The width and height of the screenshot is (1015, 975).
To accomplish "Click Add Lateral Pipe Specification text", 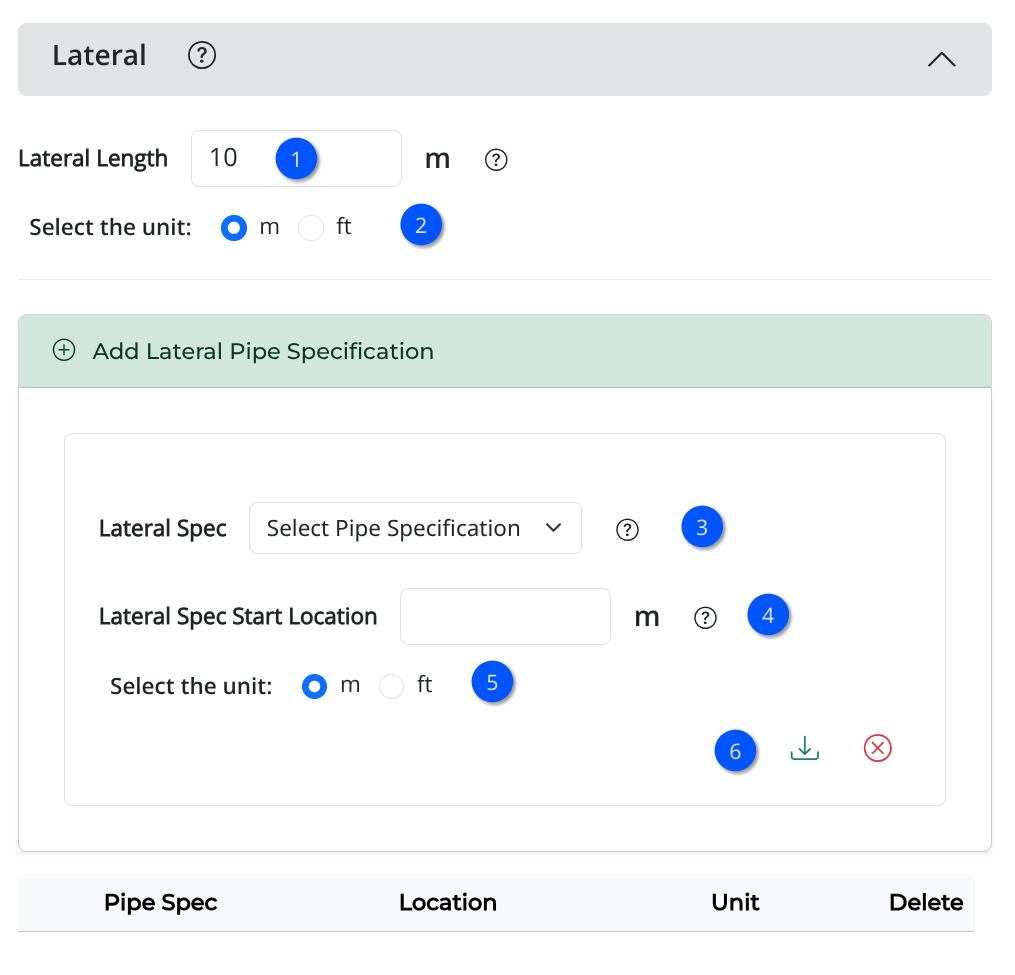I will click(263, 352).
